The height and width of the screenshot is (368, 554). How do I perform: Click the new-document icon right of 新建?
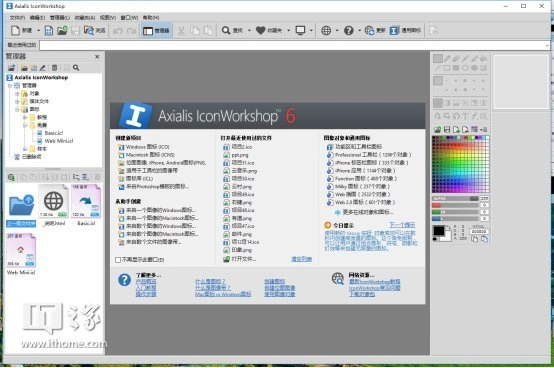click(49, 31)
